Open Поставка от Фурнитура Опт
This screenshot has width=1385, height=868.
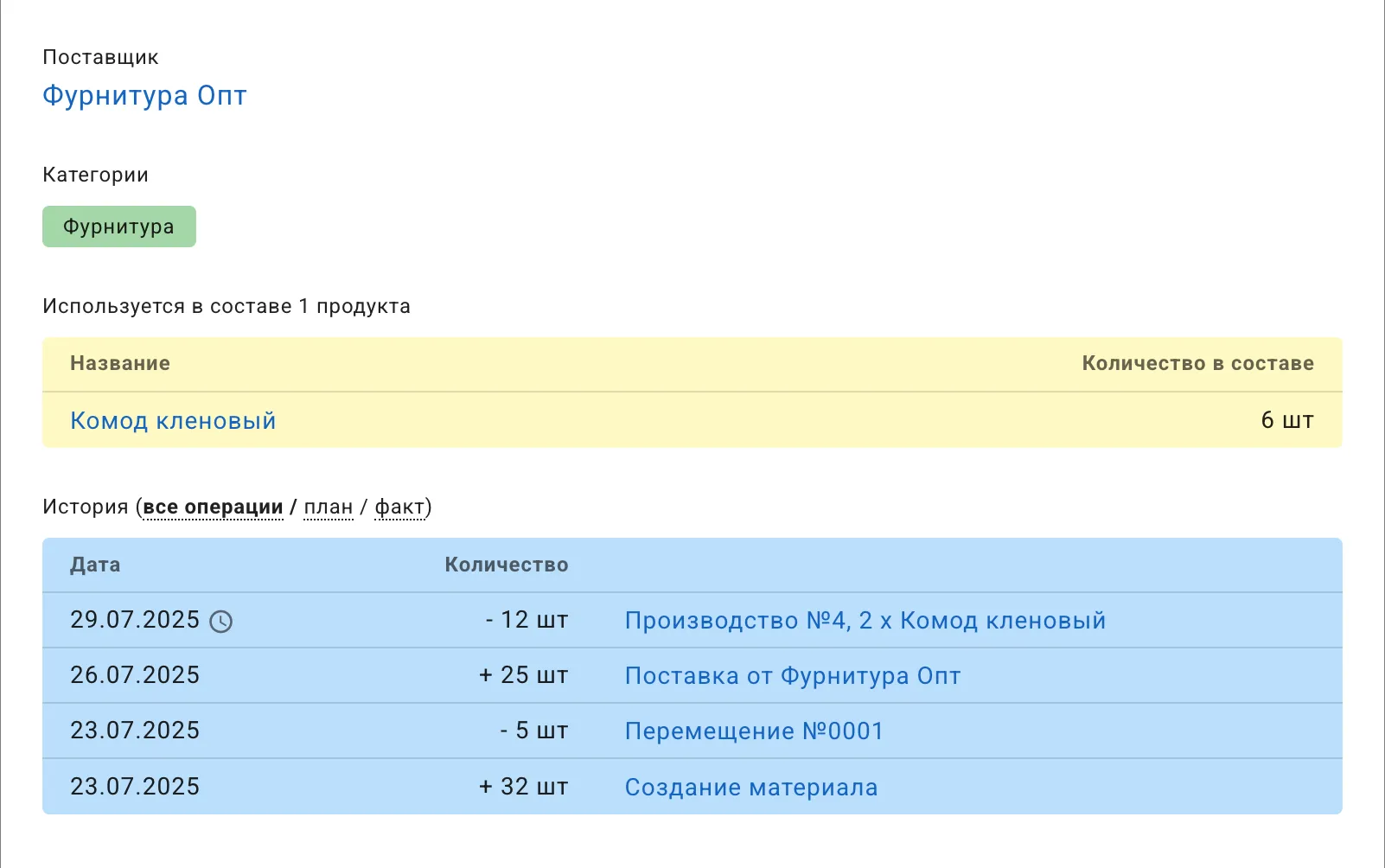pyautogui.click(x=791, y=676)
